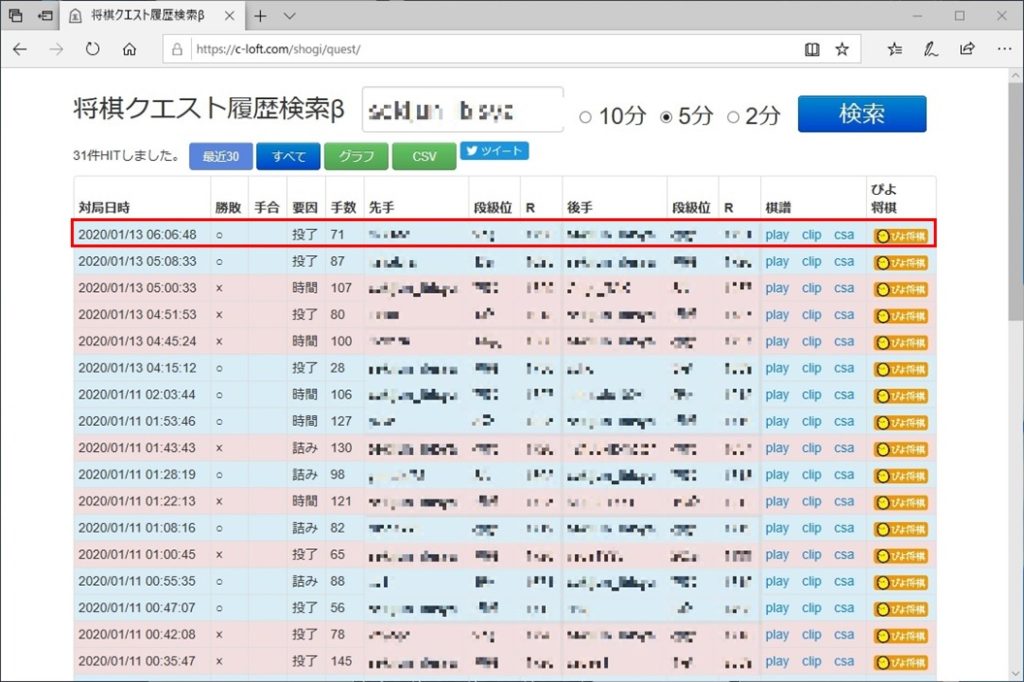Open clip link for 01:00:45 game
The width and height of the screenshot is (1024, 682).
tap(812, 555)
